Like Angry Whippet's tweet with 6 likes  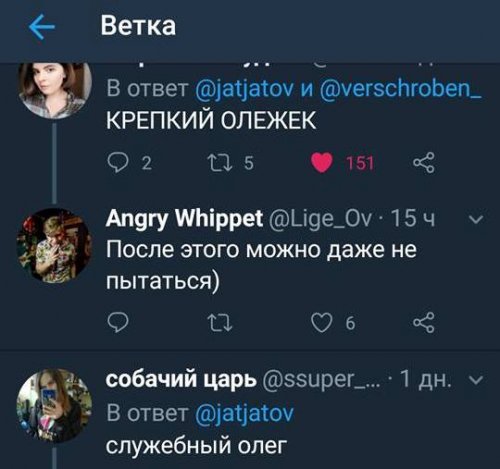(x=322, y=323)
